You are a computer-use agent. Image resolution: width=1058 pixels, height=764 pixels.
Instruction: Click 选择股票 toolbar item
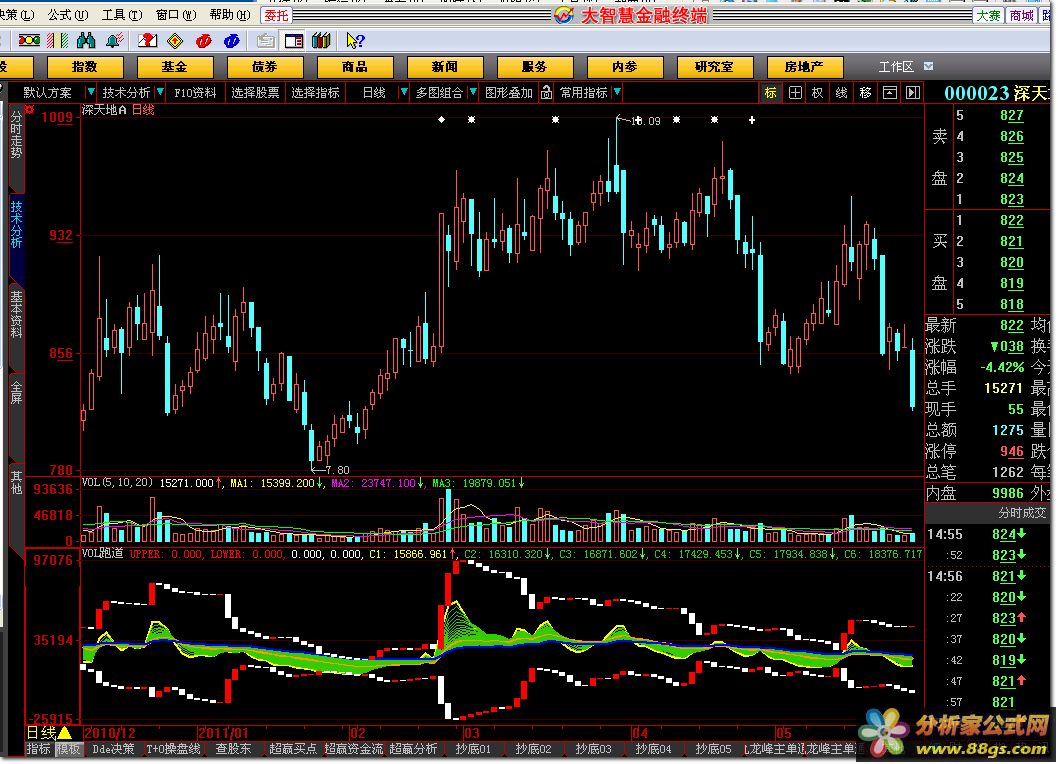click(255, 92)
